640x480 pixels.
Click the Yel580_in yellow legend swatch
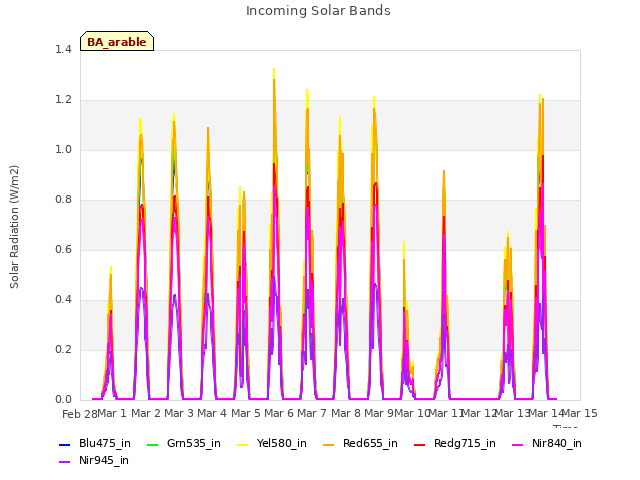coord(242,444)
